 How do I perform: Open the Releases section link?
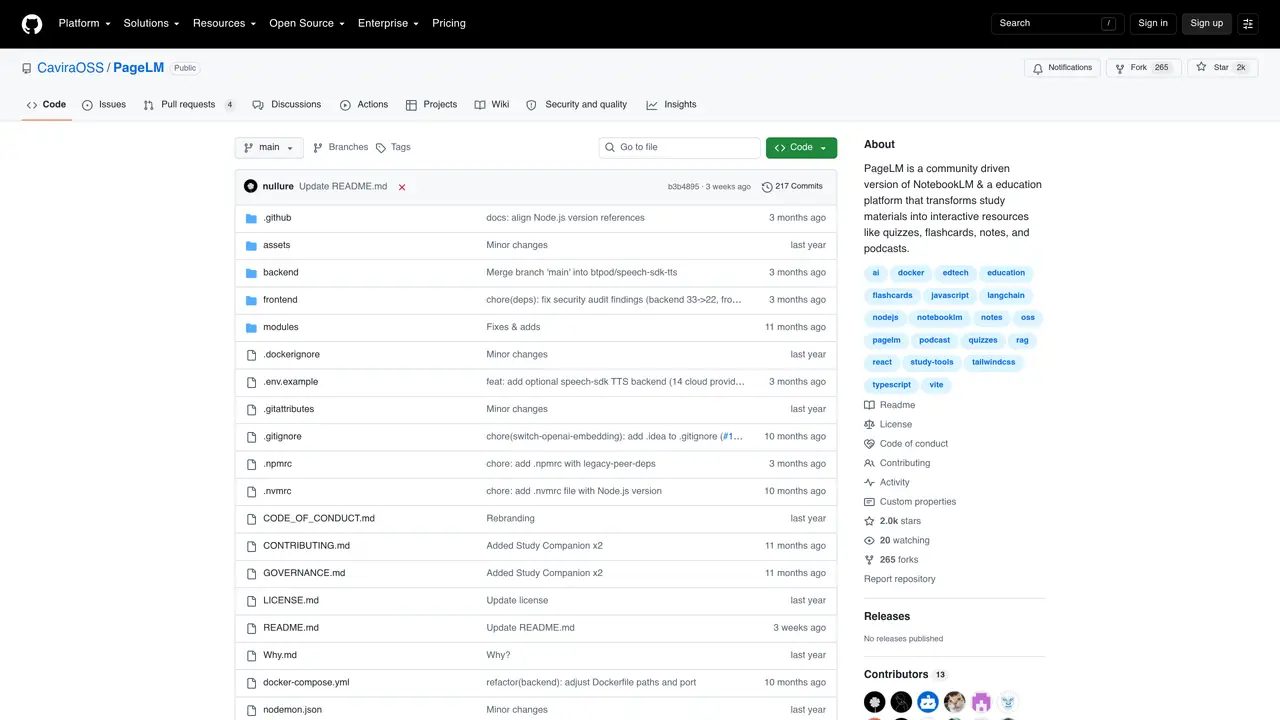pyautogui.click(x=887, y=616)
